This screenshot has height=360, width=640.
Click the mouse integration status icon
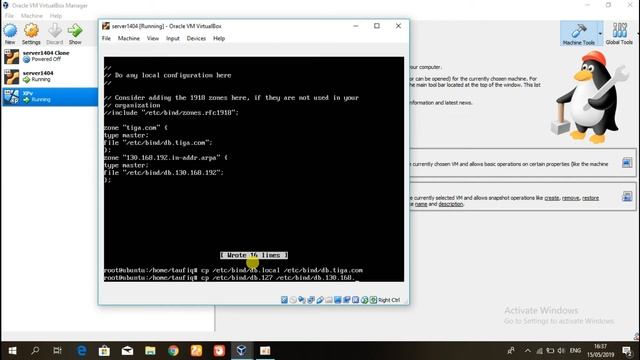[x=364, y=300]
